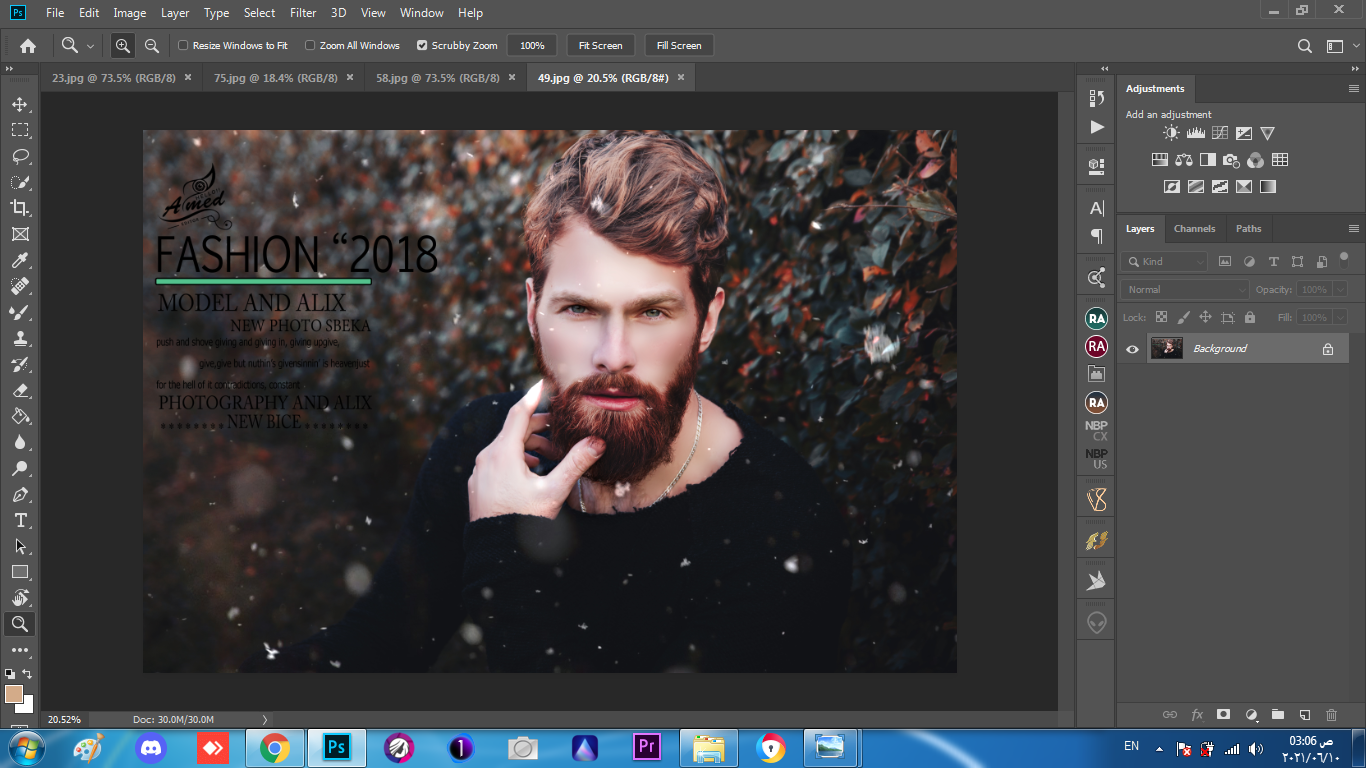
Task: Open the Window menu
Action: click(x=421, y=13)
